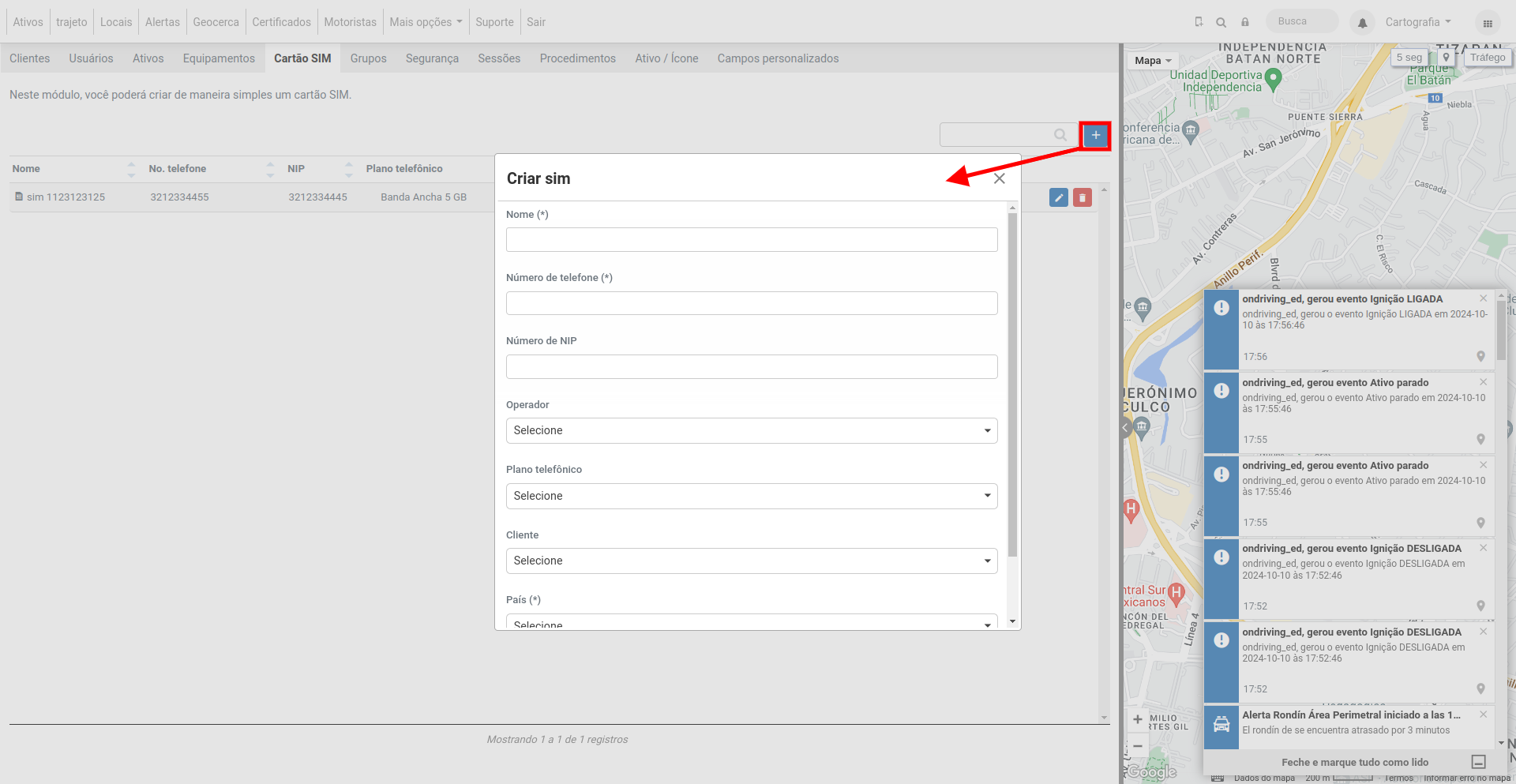Click the blue plus add SIM button
This screenshot has width=1516, height=784.
[x=1095, y=135]
